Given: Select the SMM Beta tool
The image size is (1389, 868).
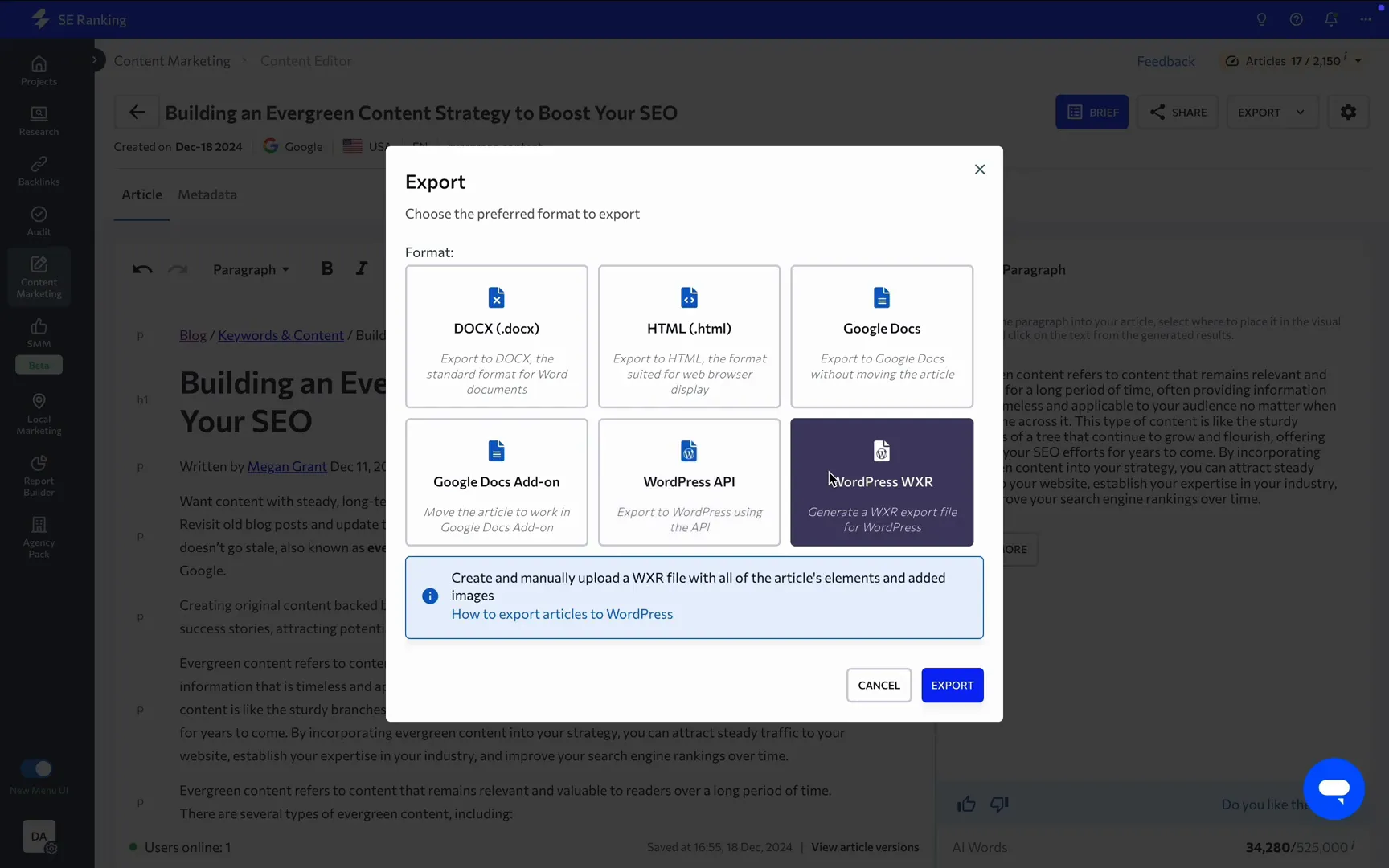Looking at the screenshot, I should coord(38,338).
